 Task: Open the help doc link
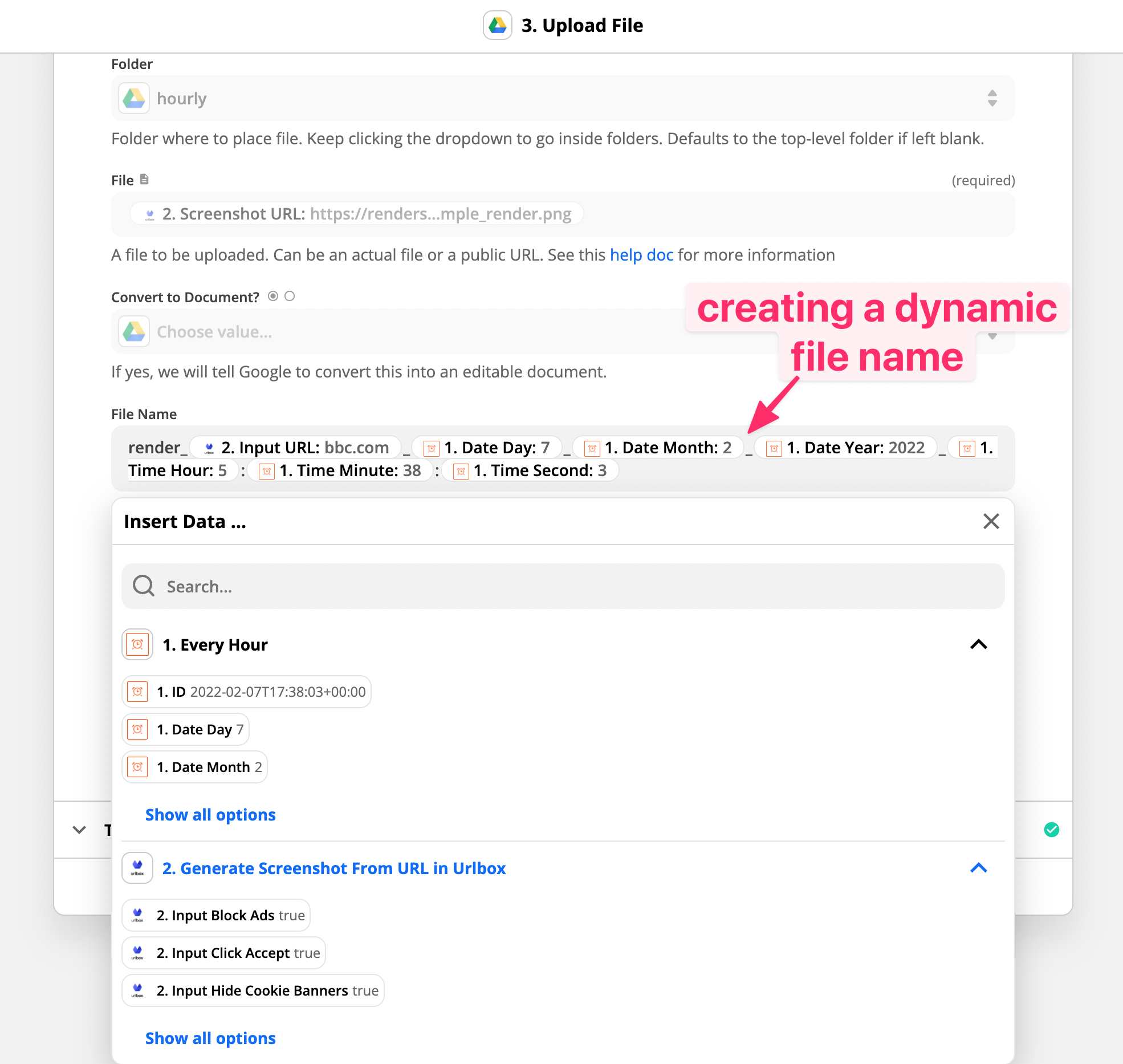pyautogui.click(x=641, y=255)
